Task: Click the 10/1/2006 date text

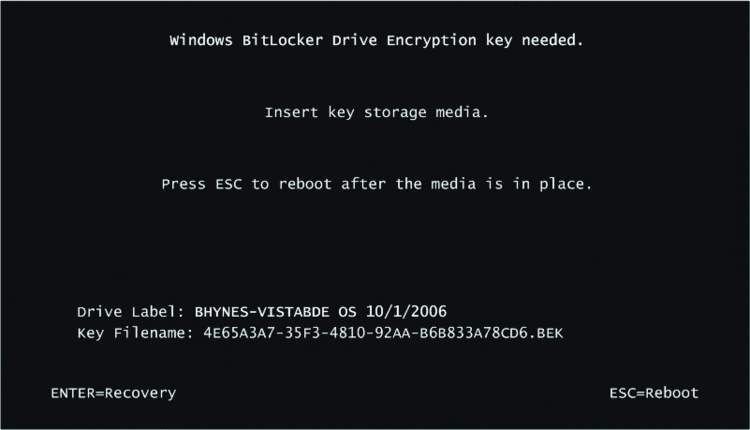Action: (406, 311)
